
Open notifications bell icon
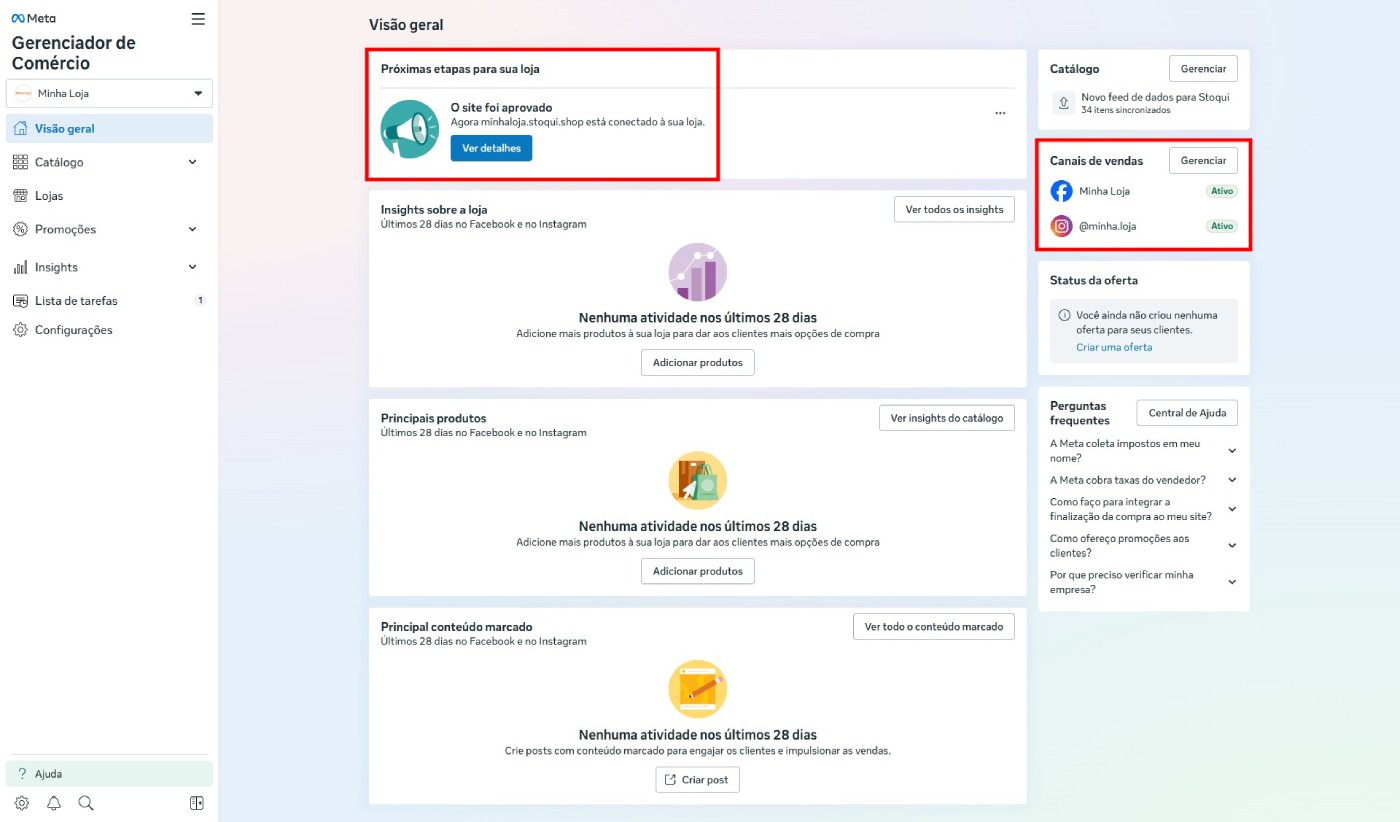click(54, 803)
